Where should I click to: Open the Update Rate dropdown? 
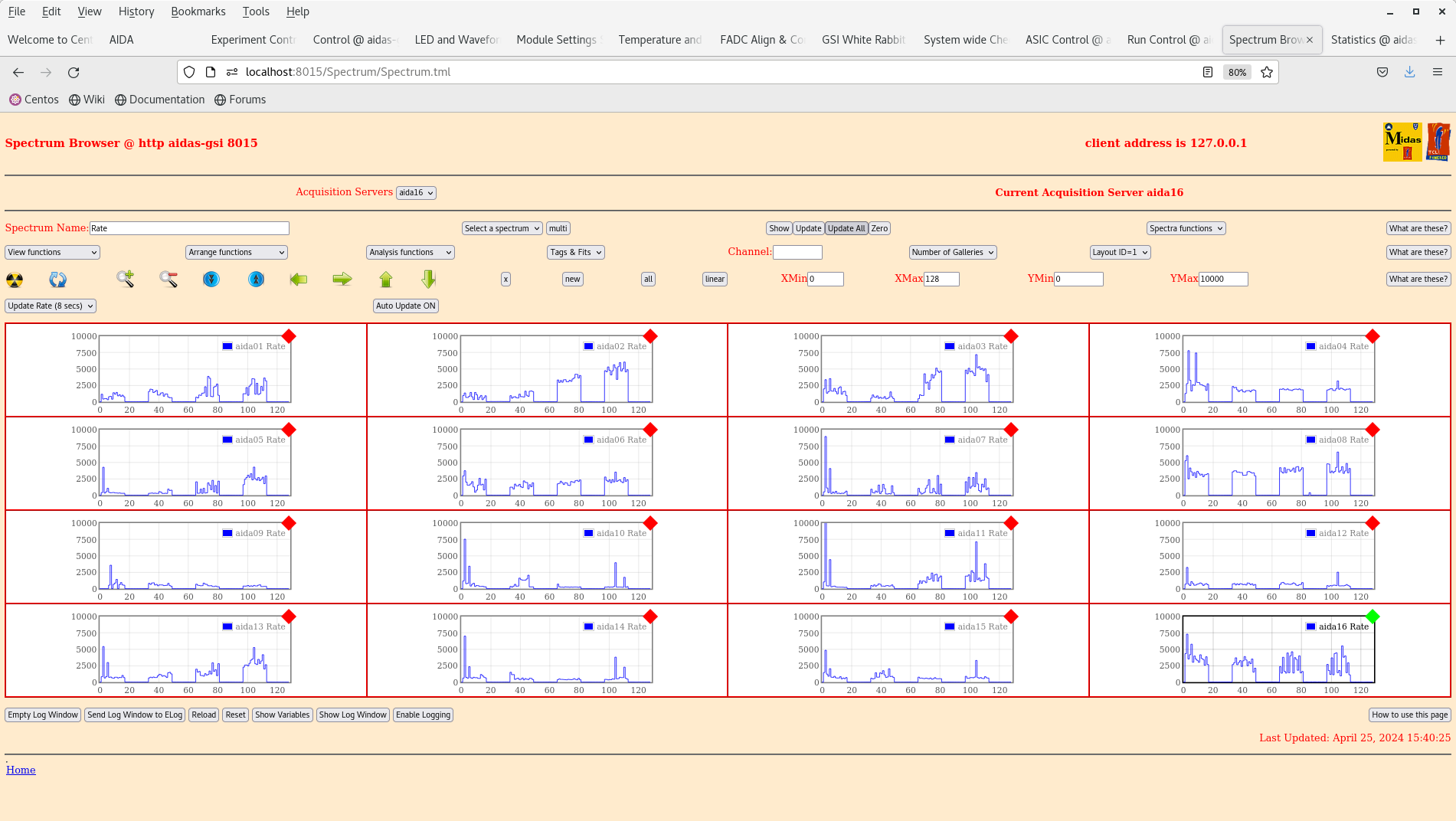[x=51, y=306]
